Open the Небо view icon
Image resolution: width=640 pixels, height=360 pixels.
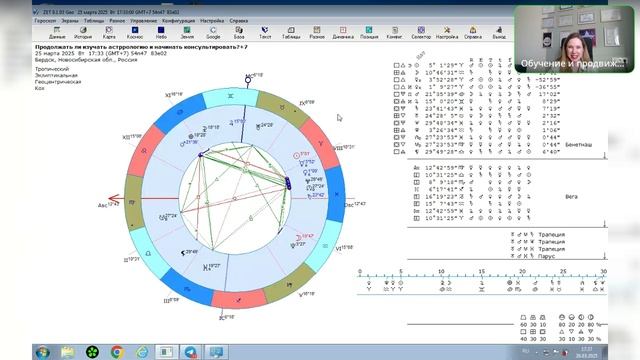tap(161, 33)
